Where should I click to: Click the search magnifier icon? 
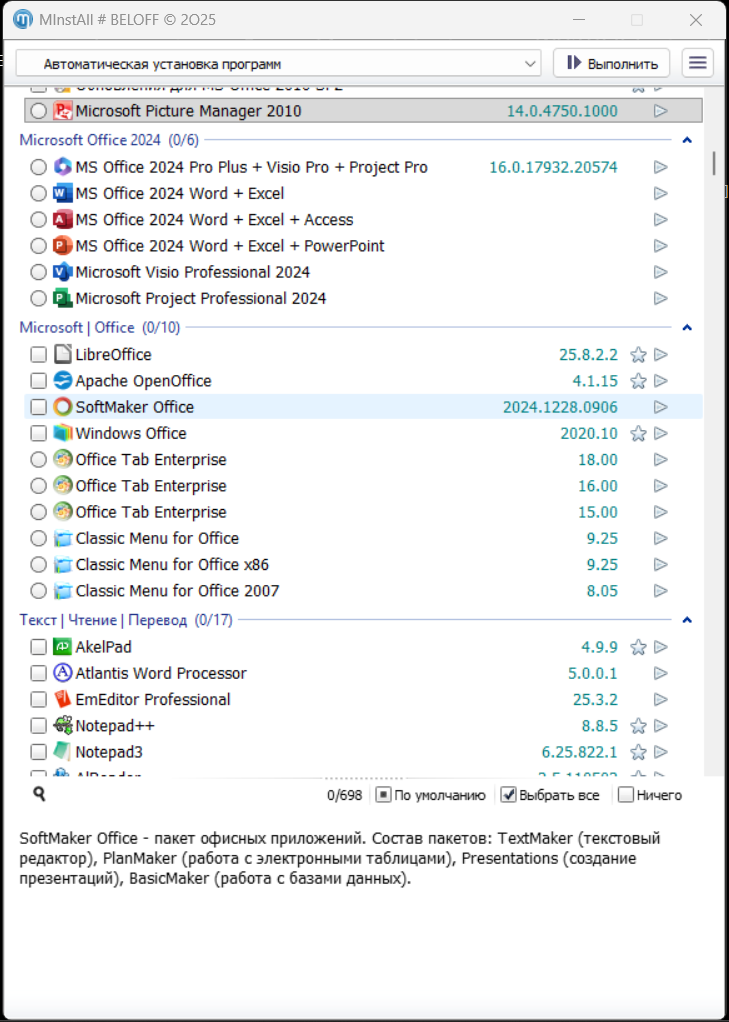(39, 794)
